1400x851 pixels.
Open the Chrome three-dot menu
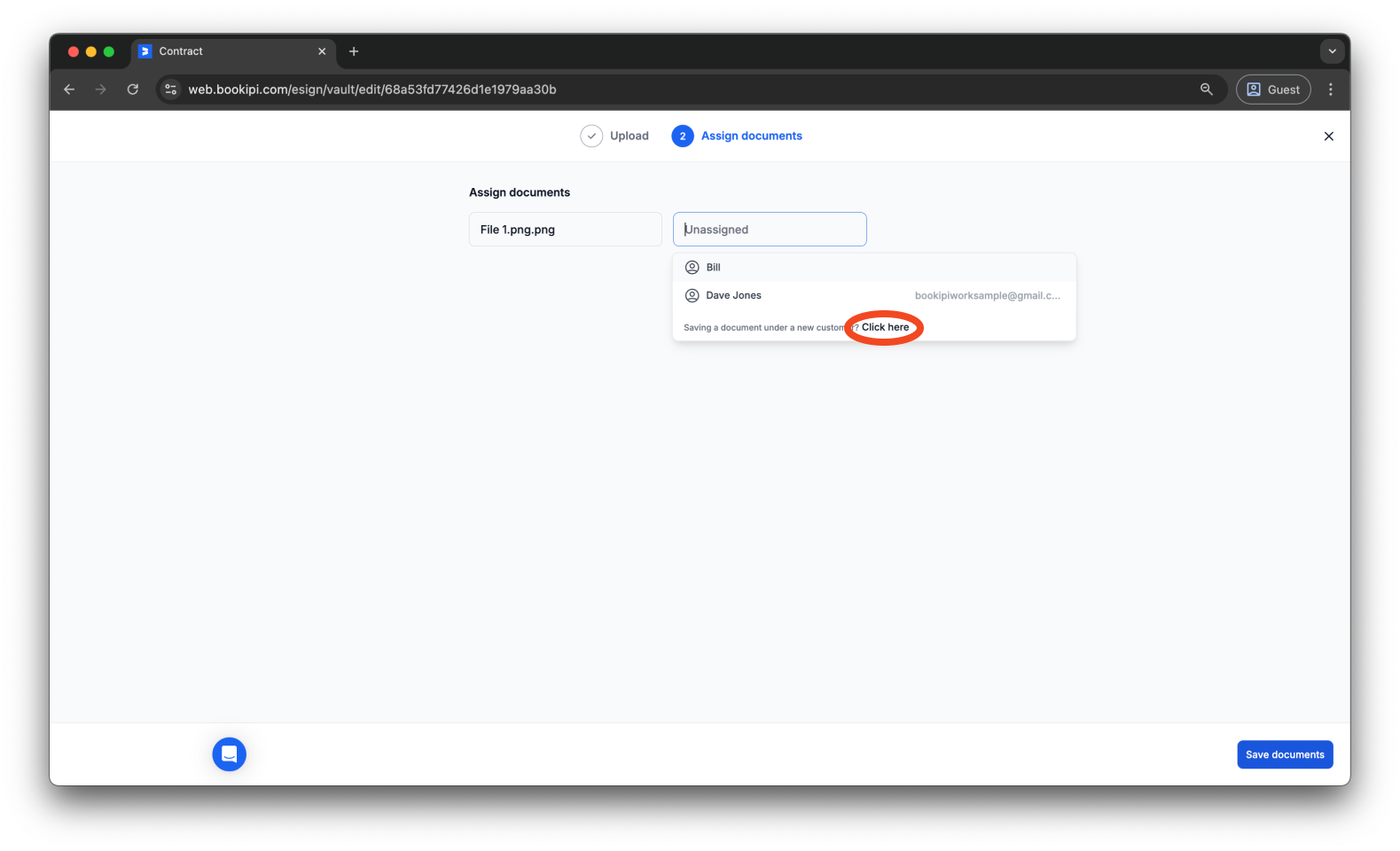tap(1330, 90)
